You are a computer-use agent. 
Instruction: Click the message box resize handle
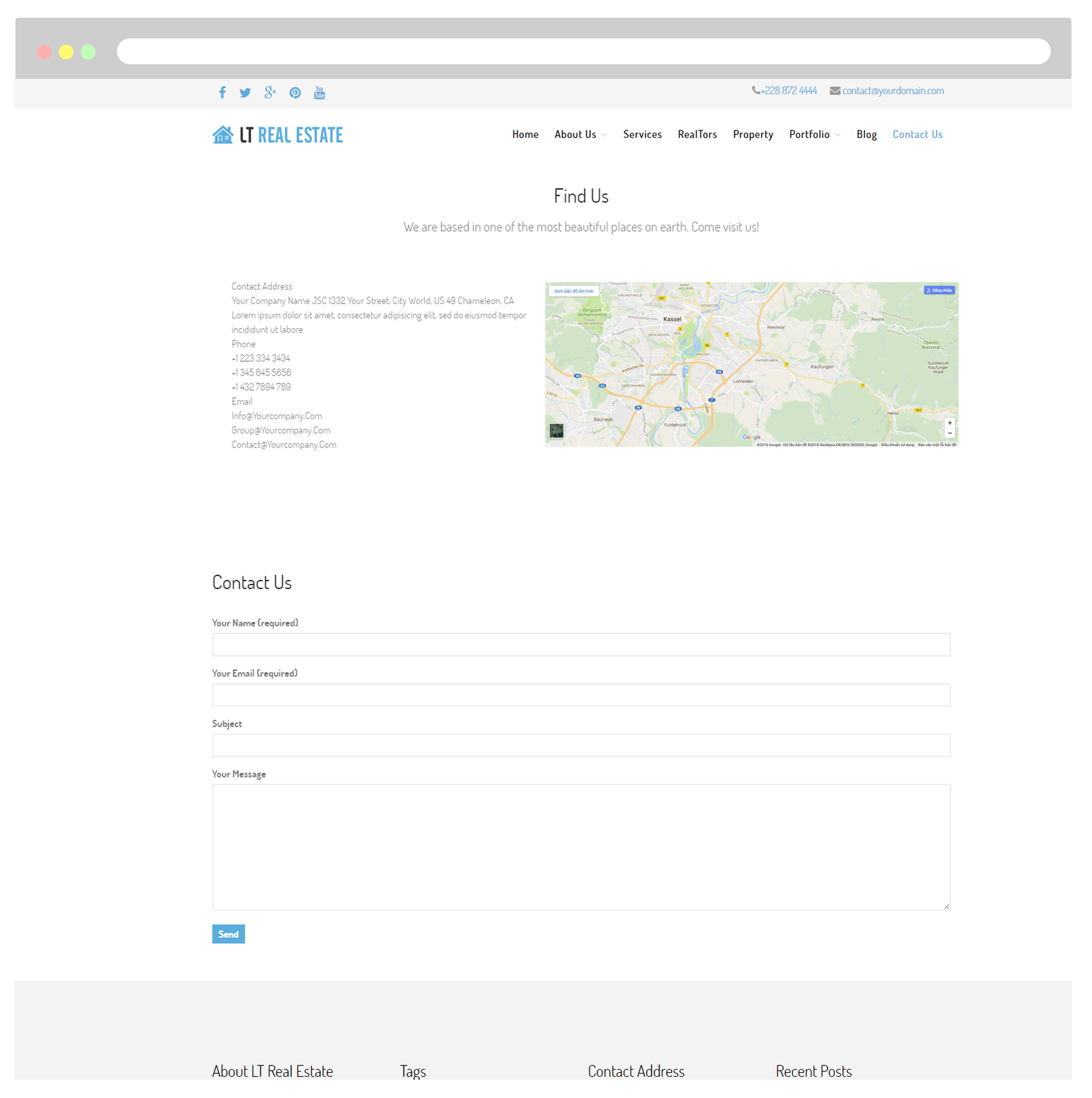coord(947,907)
